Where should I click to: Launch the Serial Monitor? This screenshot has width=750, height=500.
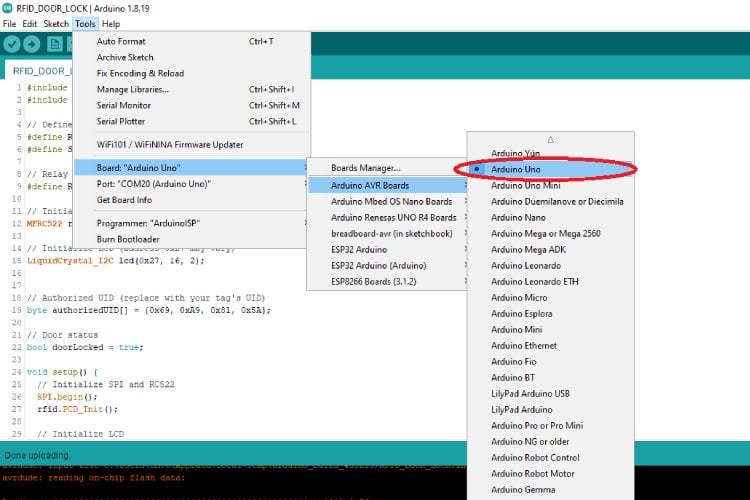[192, 105]
